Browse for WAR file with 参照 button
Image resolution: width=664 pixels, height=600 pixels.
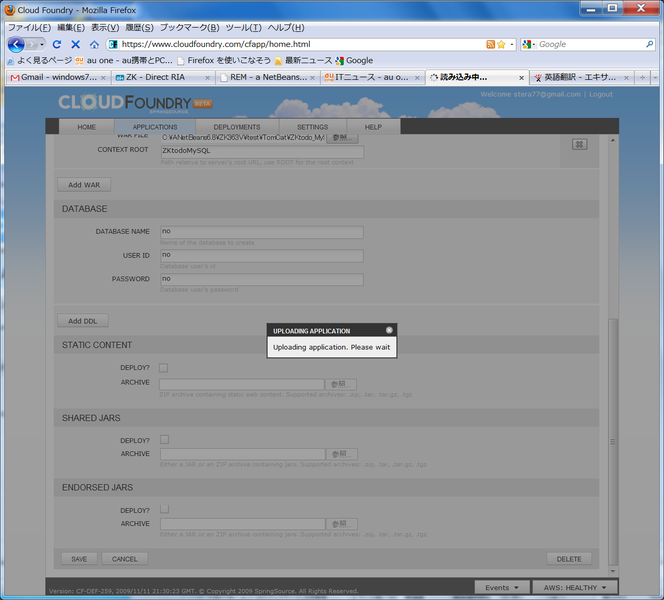(x=342, y=137)
